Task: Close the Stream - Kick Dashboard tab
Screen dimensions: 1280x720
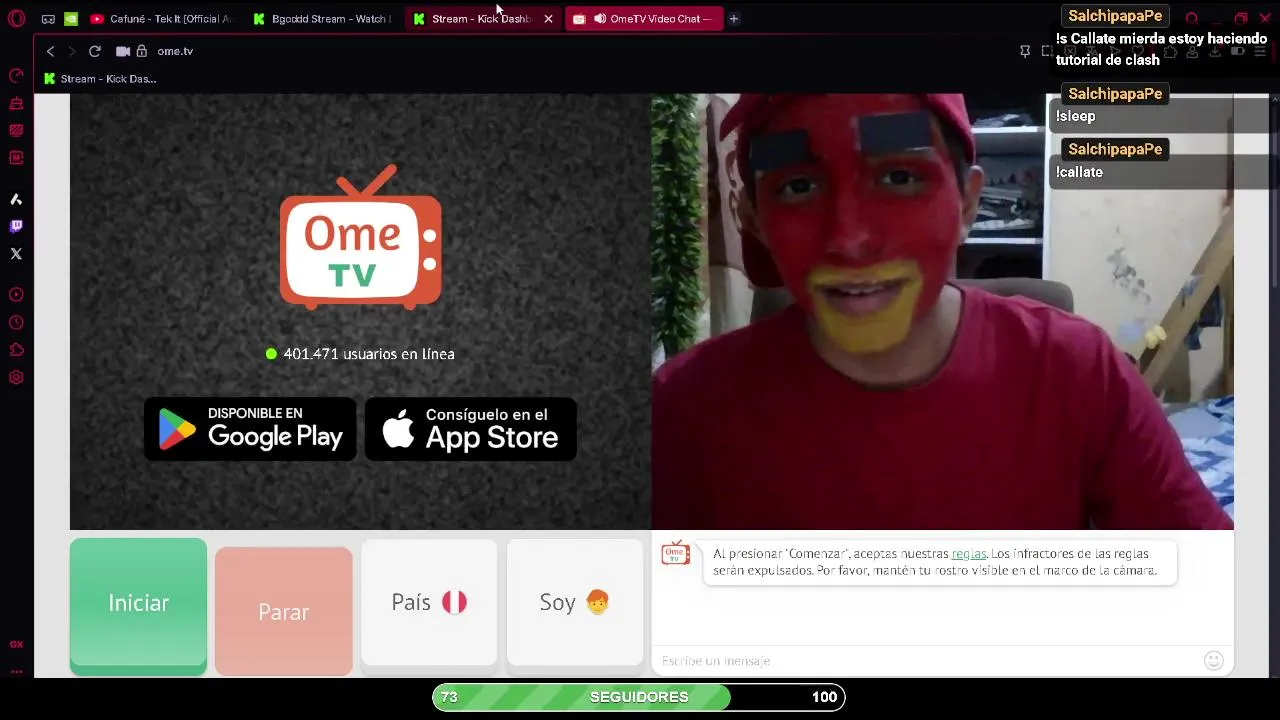Action: pyautogui.click(x=548, y=19)
